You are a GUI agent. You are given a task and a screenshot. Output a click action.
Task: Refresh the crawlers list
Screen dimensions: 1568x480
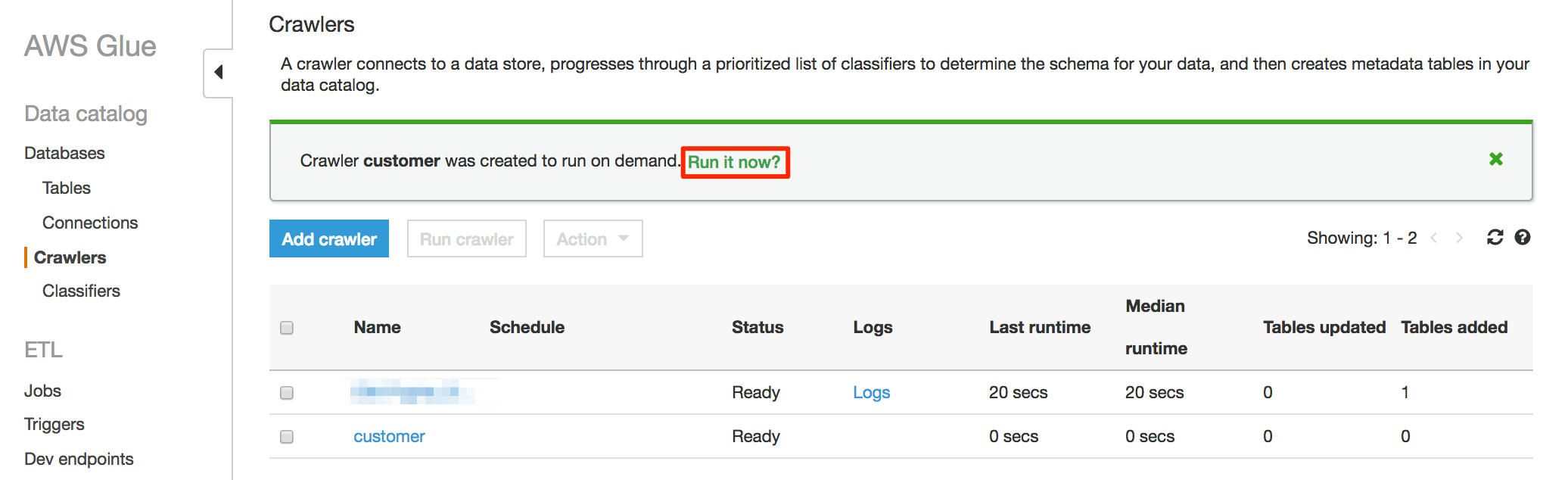1495,238
